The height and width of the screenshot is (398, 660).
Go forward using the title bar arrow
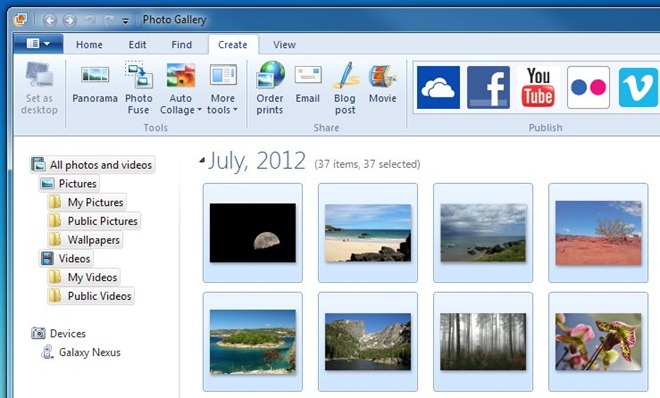[x=69, y=20]
